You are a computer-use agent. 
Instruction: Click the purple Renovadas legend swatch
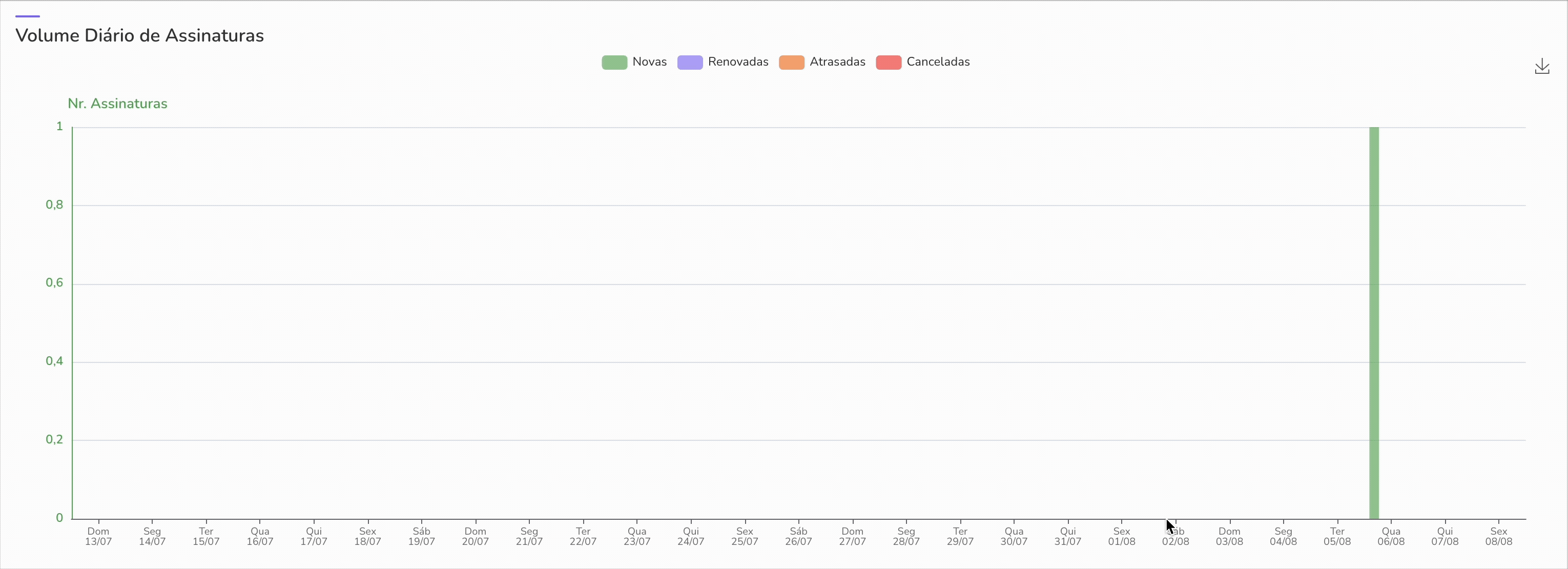point(690,62)
